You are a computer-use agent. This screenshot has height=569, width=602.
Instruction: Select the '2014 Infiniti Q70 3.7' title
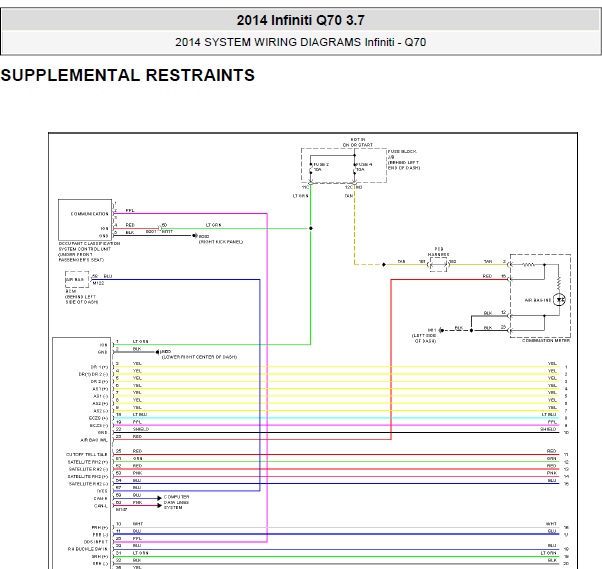point(300,20)
